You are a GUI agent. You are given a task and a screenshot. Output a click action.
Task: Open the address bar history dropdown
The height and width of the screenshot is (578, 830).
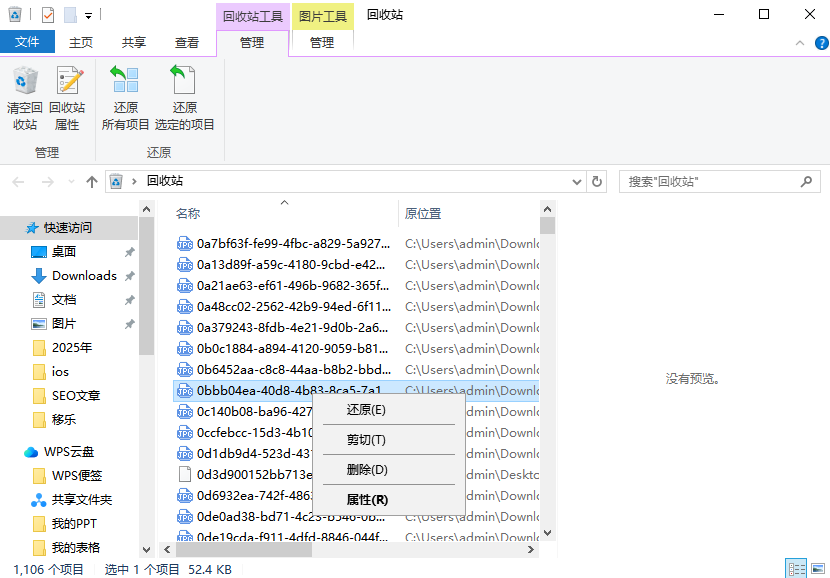point(576,181)
